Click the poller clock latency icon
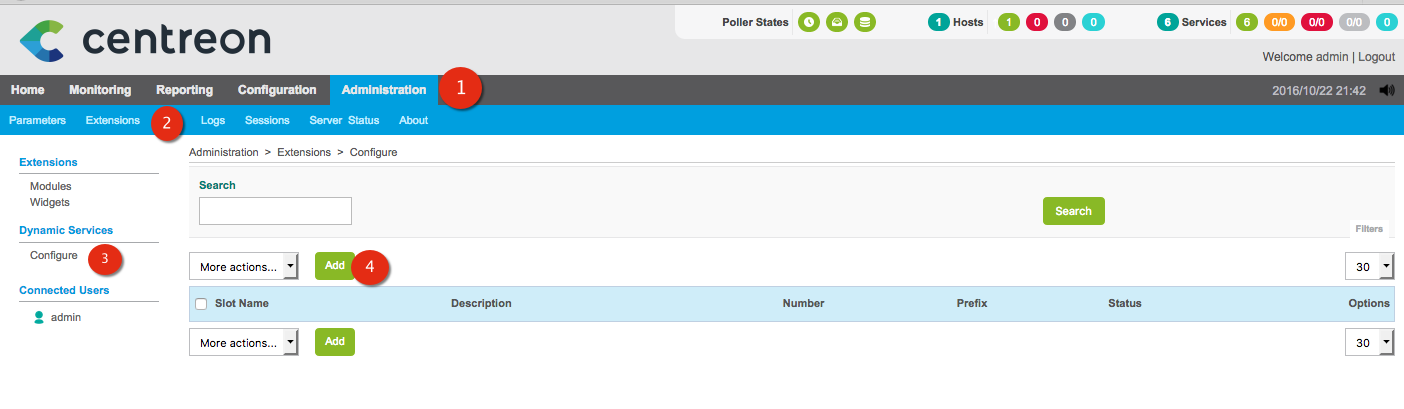The width and height of the screenshot is (1404, 409). click(x=808, y=22)
